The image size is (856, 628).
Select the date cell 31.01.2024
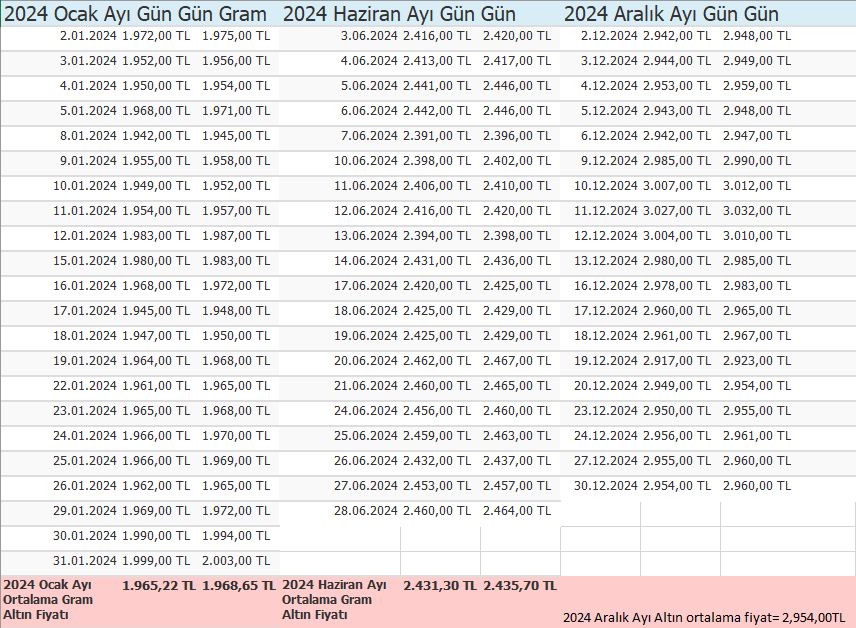coord(85,561)
